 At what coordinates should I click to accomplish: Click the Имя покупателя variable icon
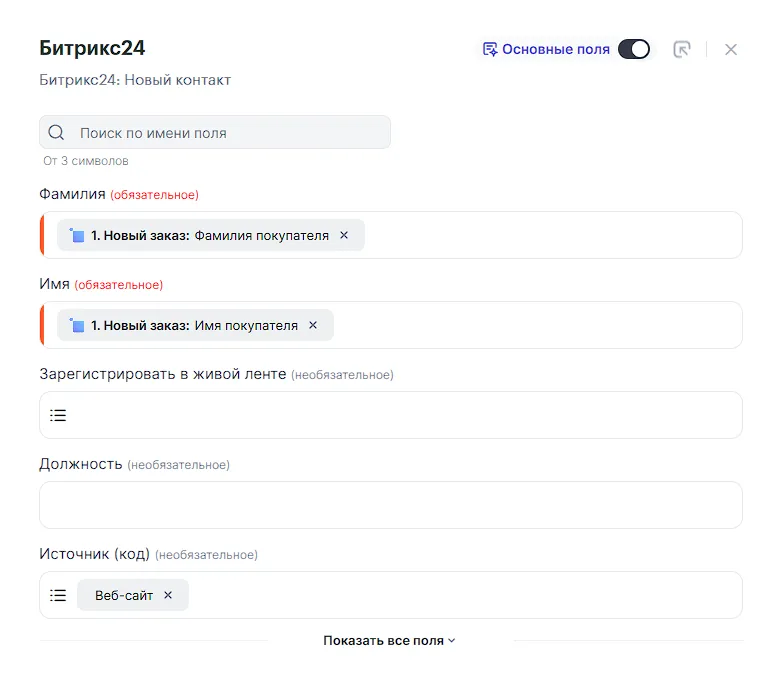[x=77, y=325]
